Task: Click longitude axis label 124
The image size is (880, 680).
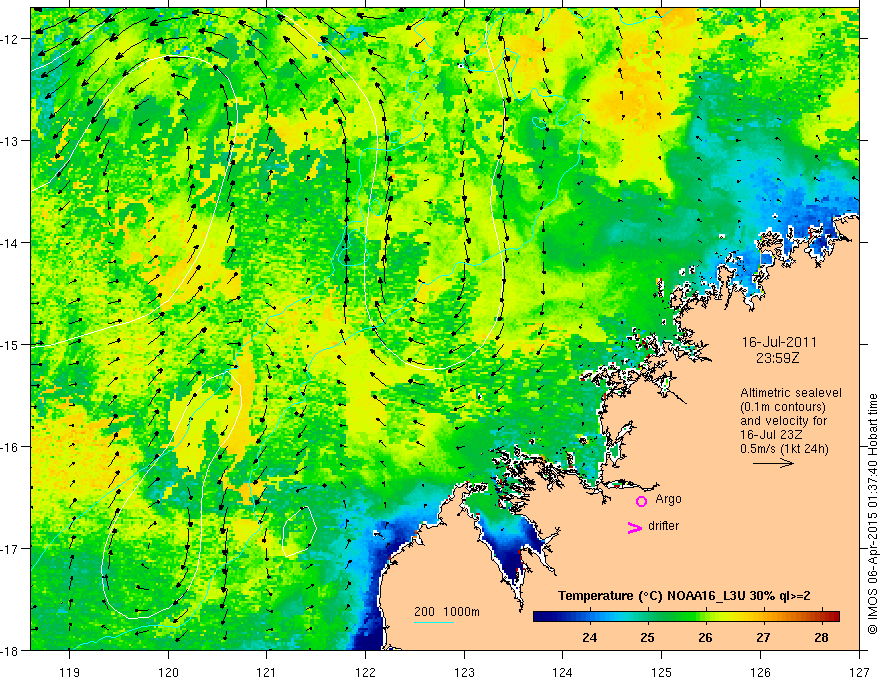Action: point(563,672)
